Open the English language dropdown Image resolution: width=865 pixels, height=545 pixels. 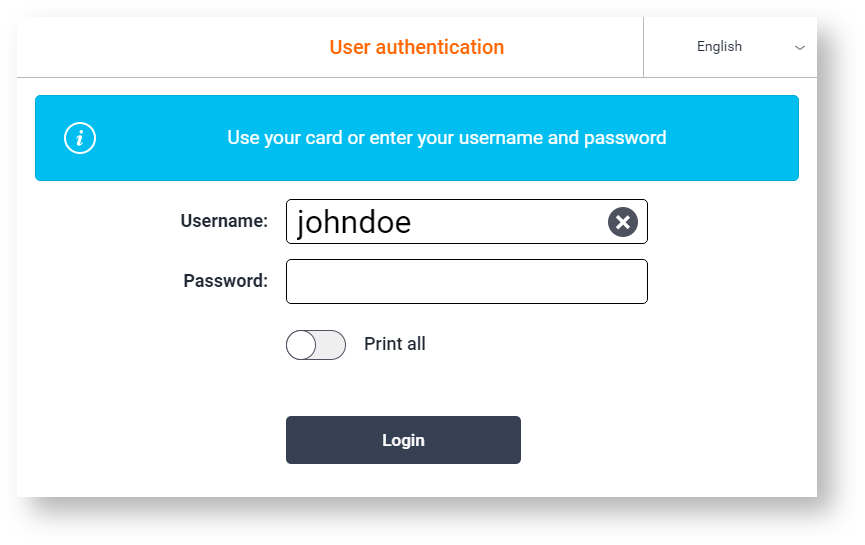pyautogui.click(x=730, y=47)
